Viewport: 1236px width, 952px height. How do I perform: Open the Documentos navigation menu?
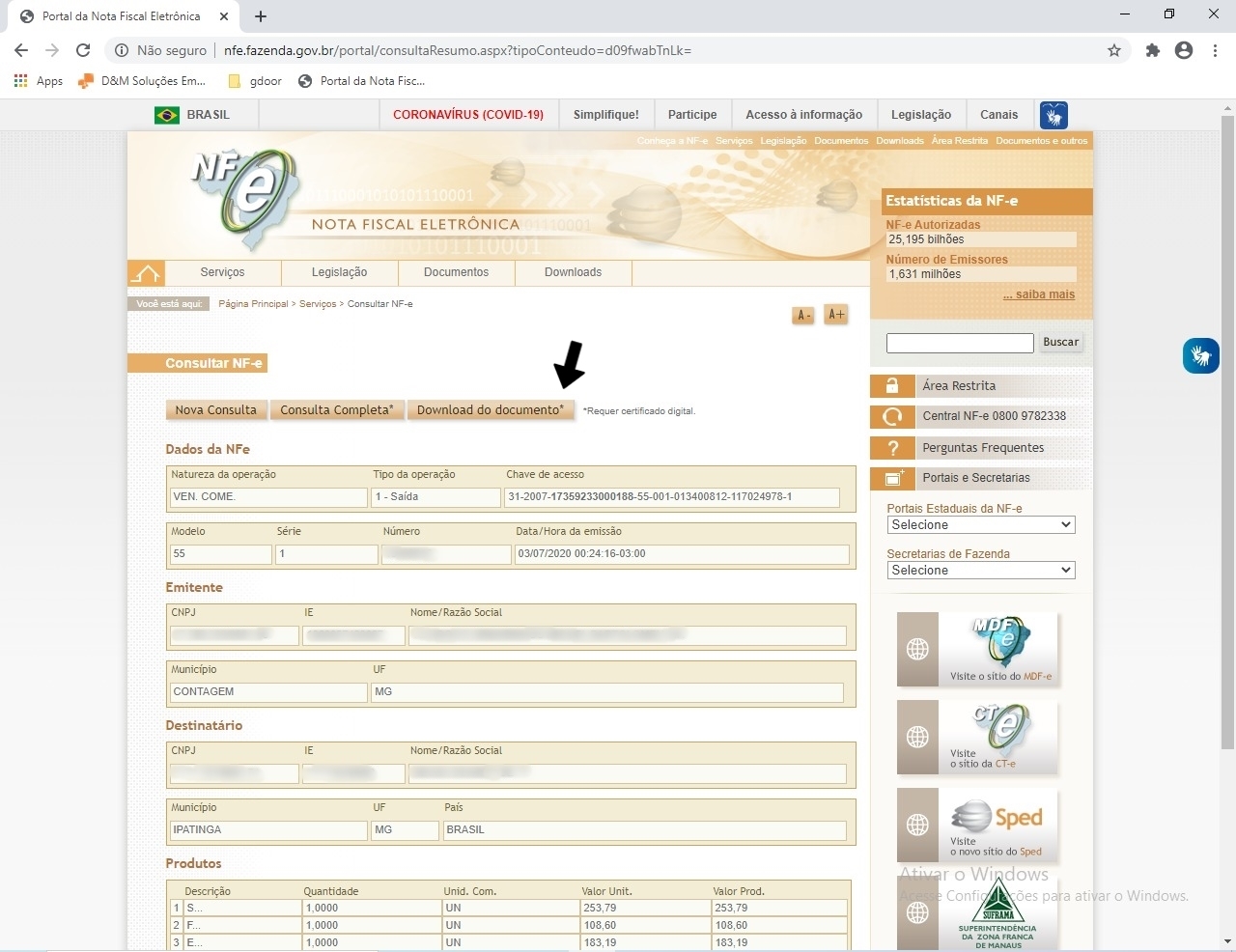(456, 272)
